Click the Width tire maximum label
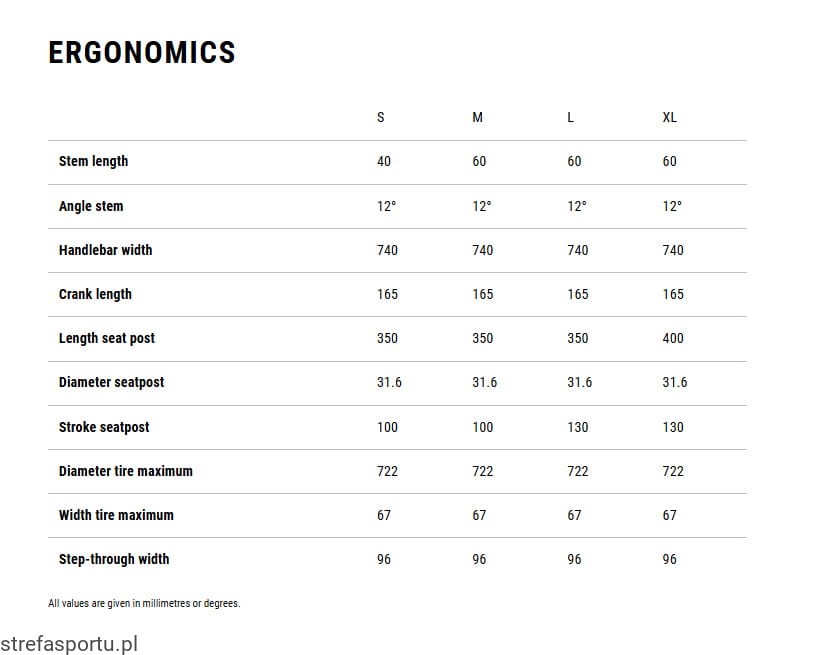The image size is (813, 655). click(116, 515)
